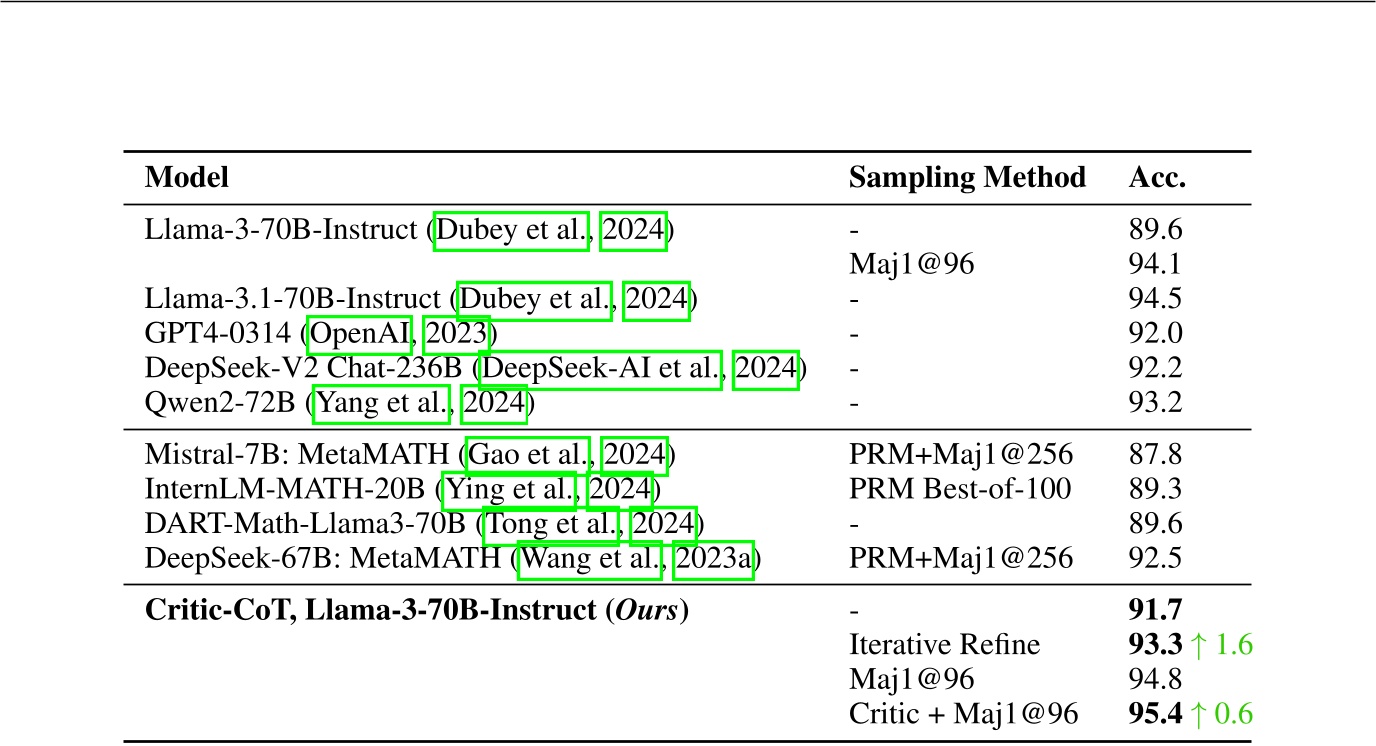
Task: Click the Sampling Method column header
Action: 967,178
